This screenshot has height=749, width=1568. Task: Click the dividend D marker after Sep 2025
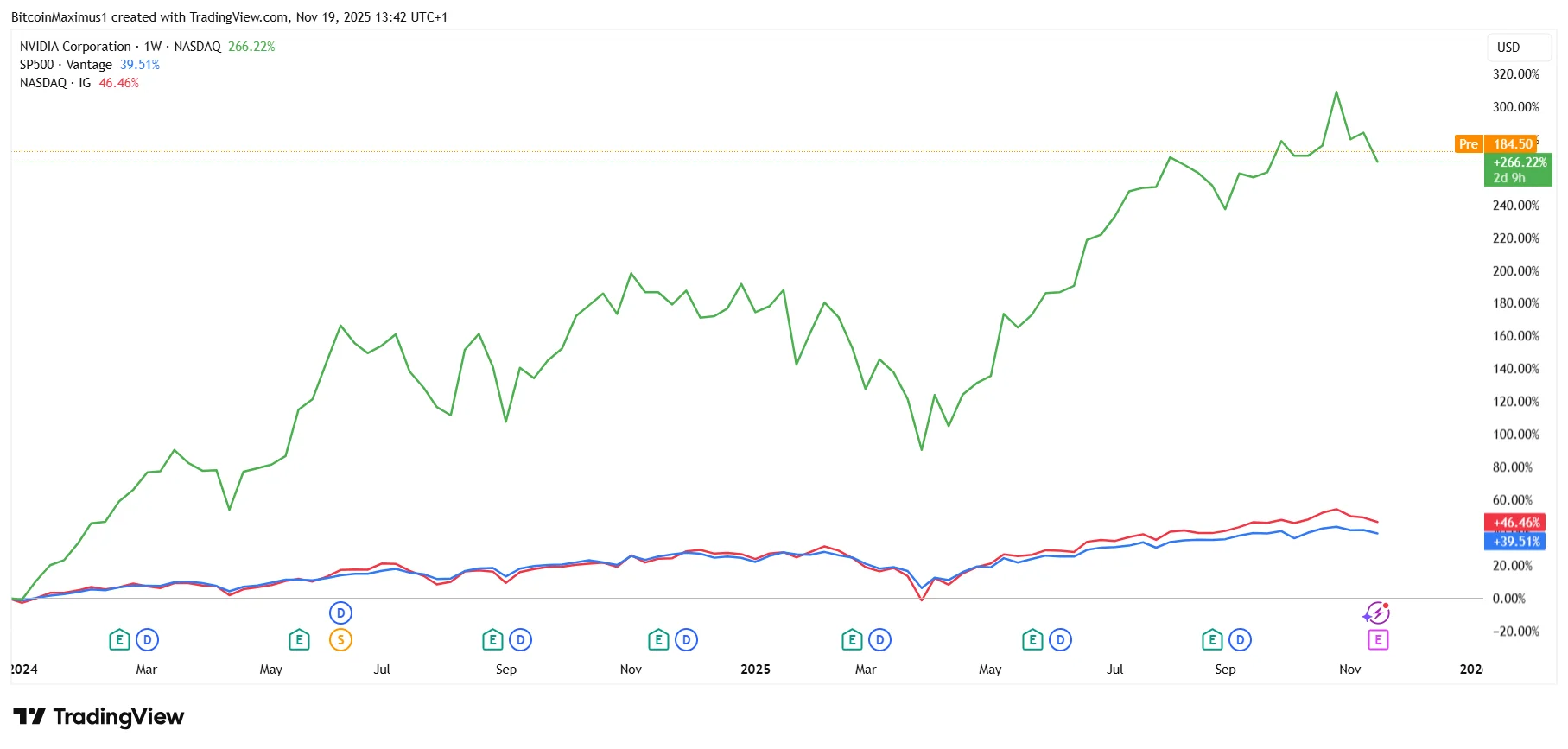1241,640
